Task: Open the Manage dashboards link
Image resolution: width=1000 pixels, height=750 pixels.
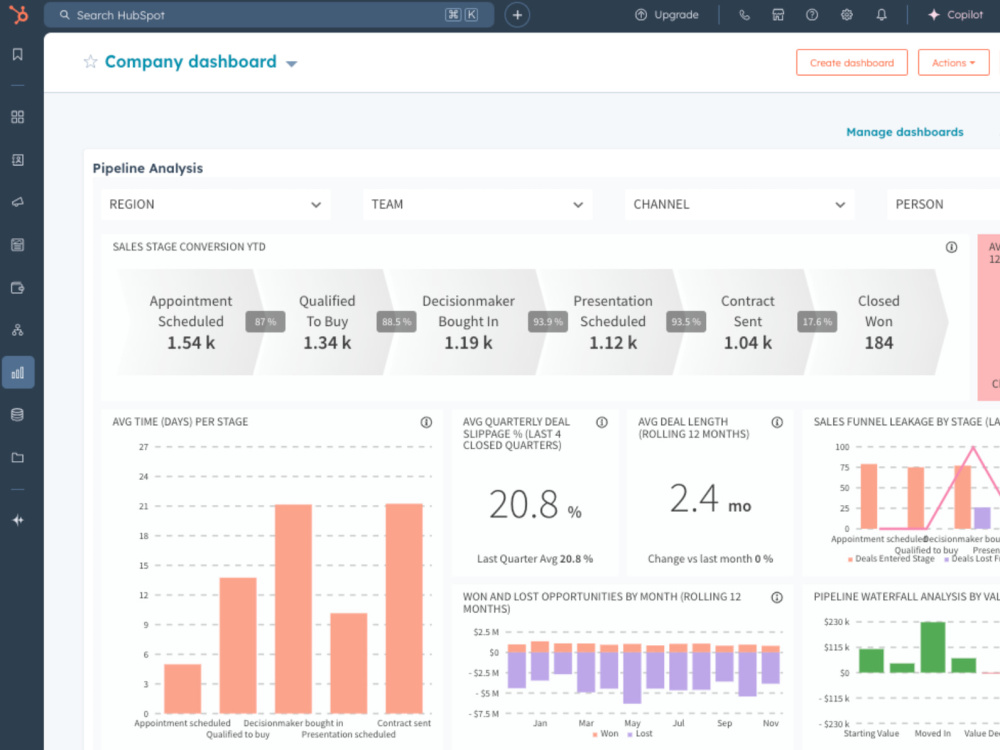Action: click(x=904, y=132)
